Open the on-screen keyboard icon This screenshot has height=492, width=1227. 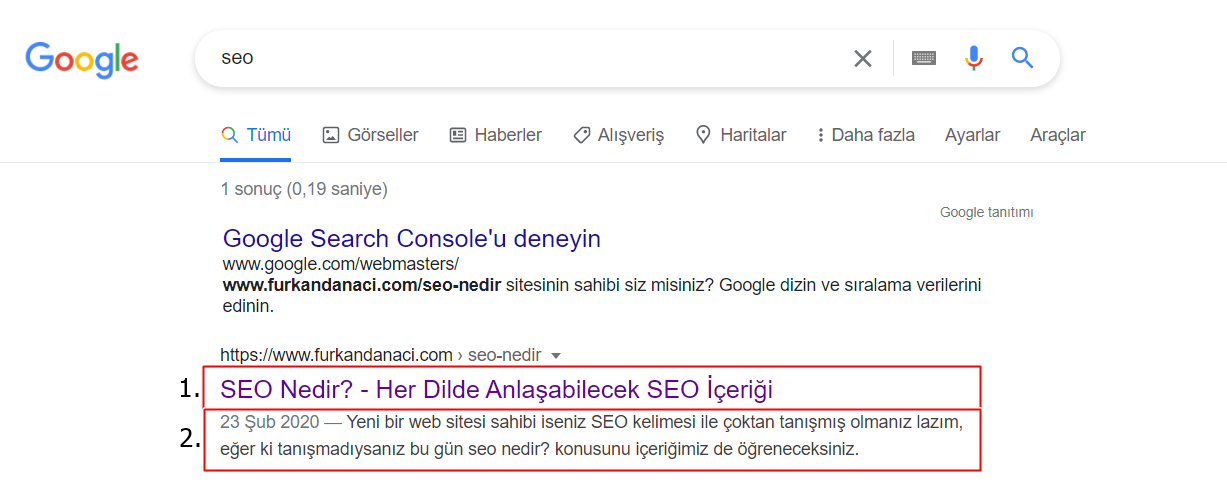924,58
